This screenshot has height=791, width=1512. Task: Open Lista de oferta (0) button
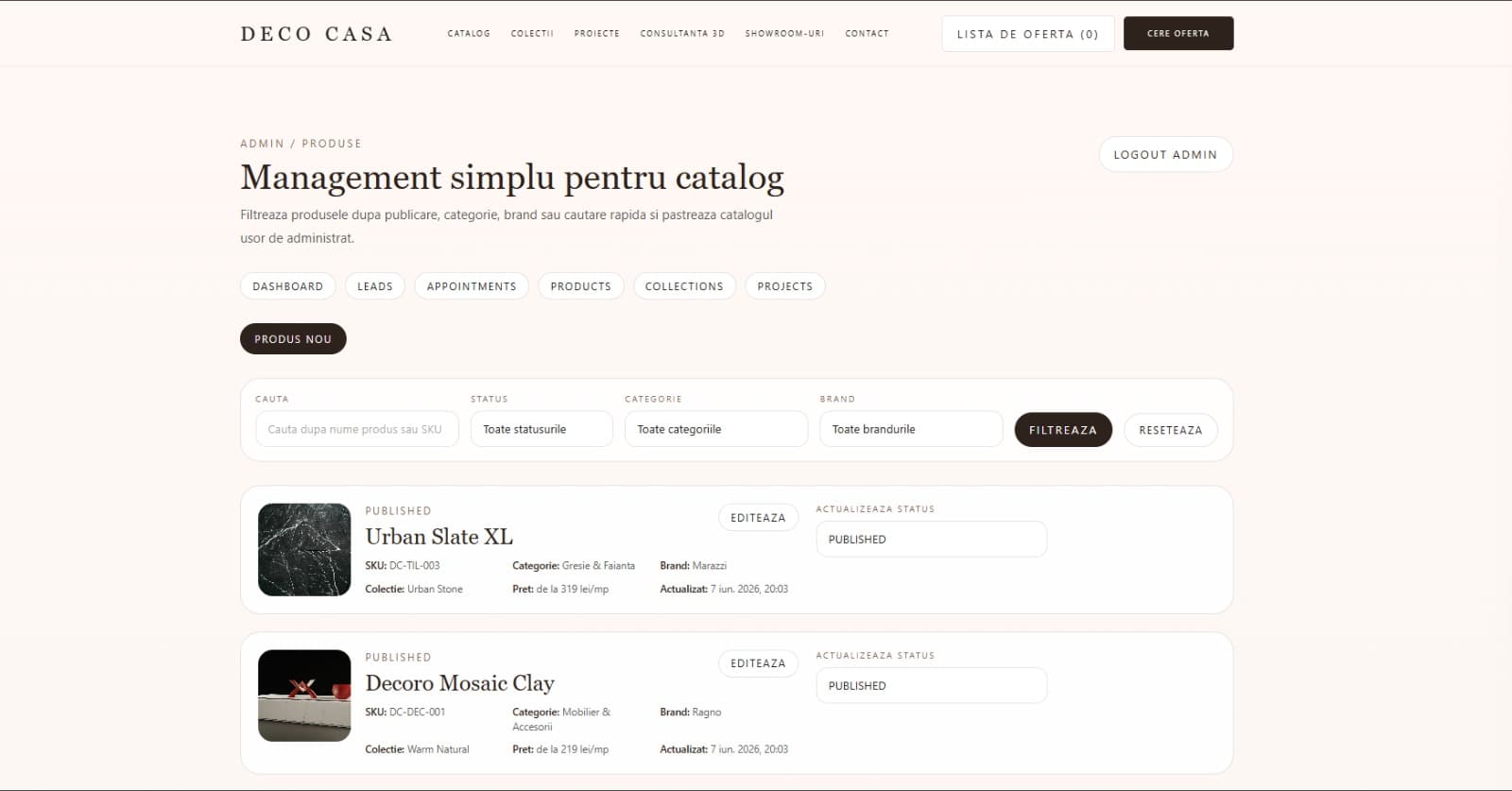pyautogui.click(x=1027, y=34)
